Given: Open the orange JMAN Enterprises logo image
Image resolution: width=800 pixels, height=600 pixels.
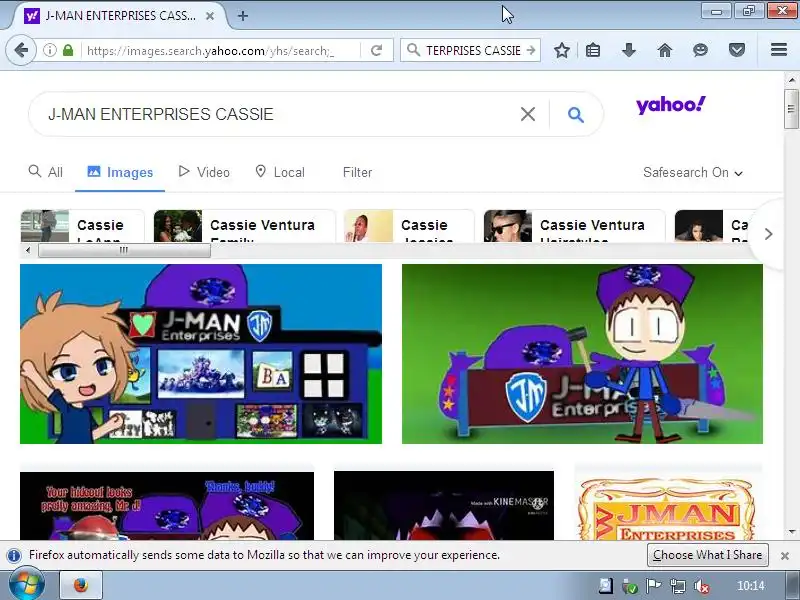Looking at the screenshot, I should pyautogui.click(x=668, y=506).
